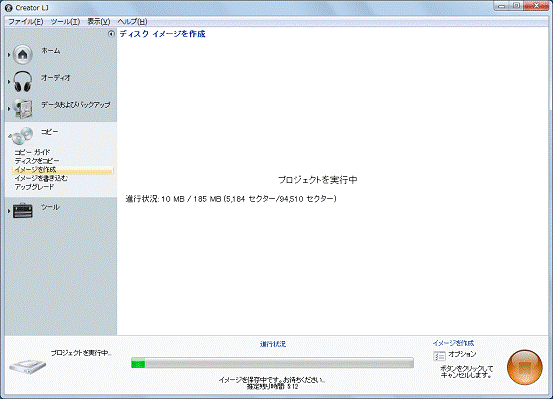
Task: Open the ツール(T) menu
Action: click(x=65, y=22)
